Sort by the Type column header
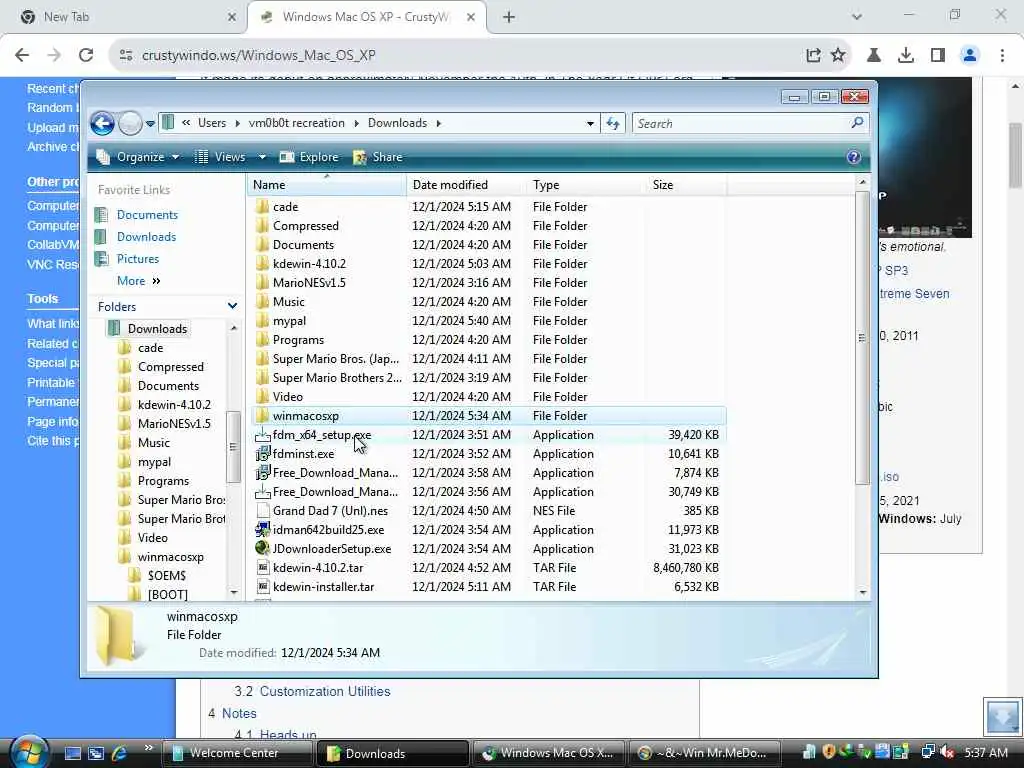 586,185
